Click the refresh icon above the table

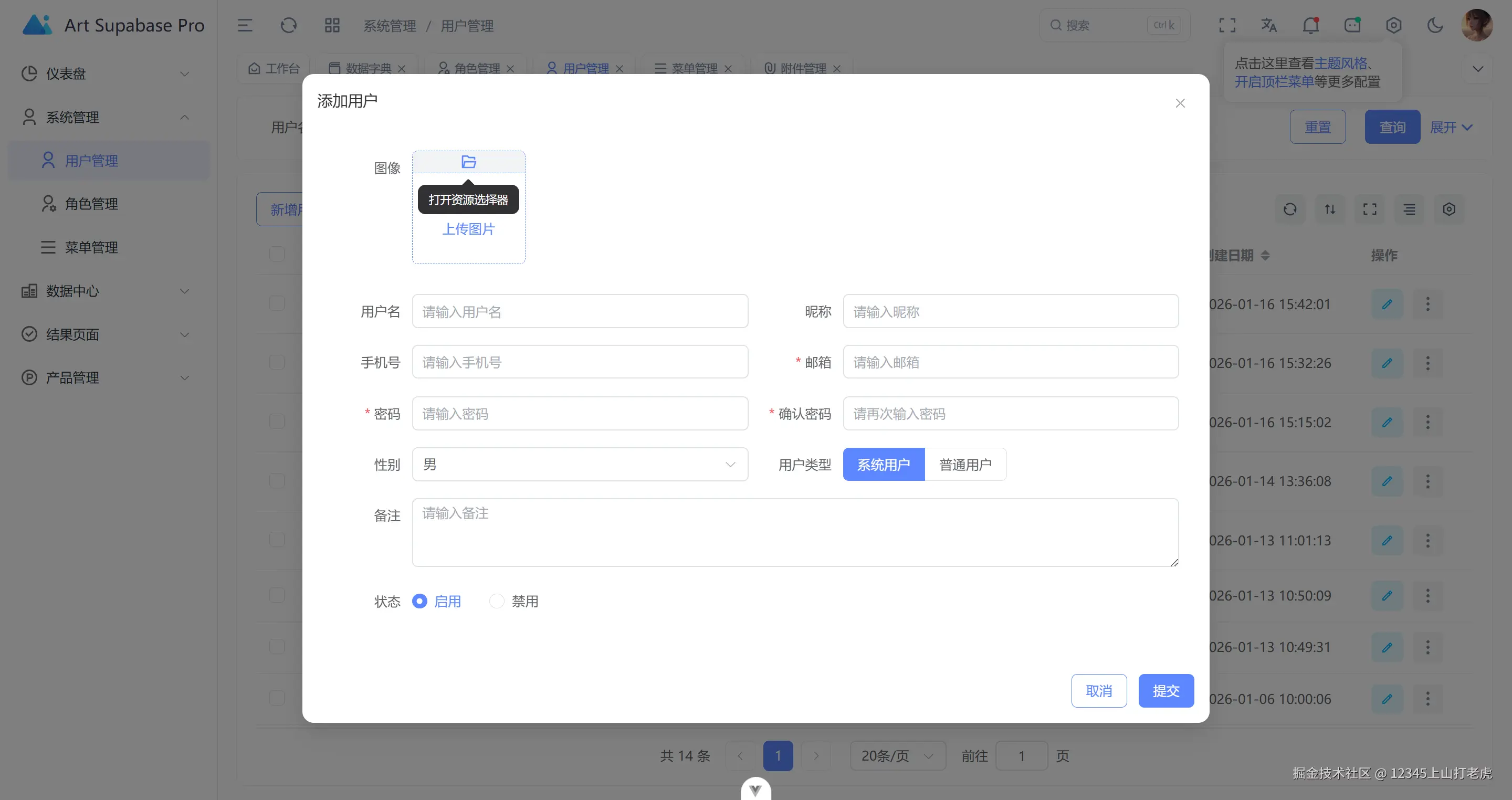[1290, 209]
